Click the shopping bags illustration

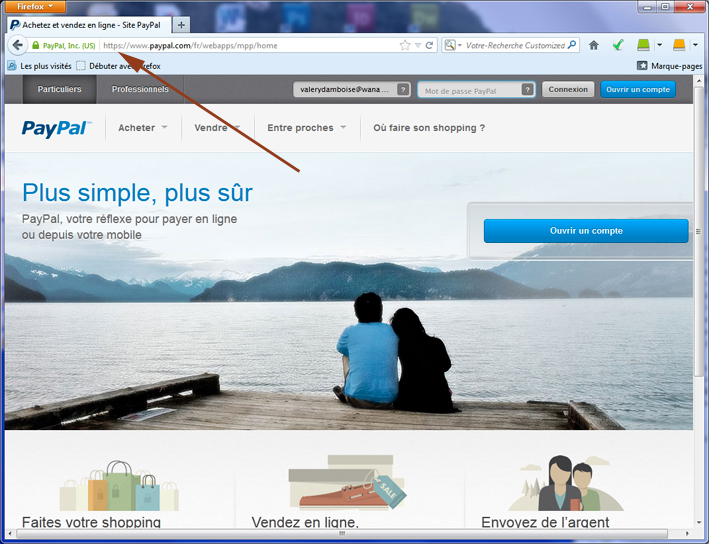[119, 486]
